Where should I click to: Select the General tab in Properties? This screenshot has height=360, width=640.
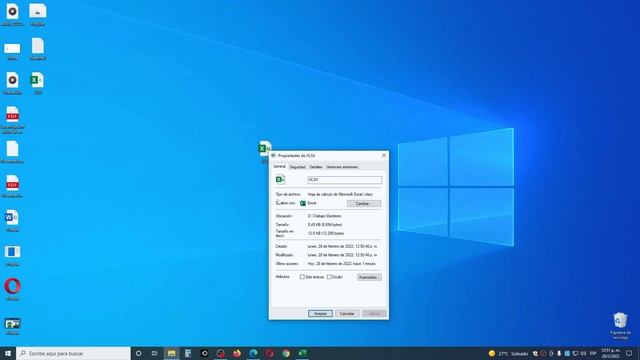pyautogui.click(x=279, y=167)
